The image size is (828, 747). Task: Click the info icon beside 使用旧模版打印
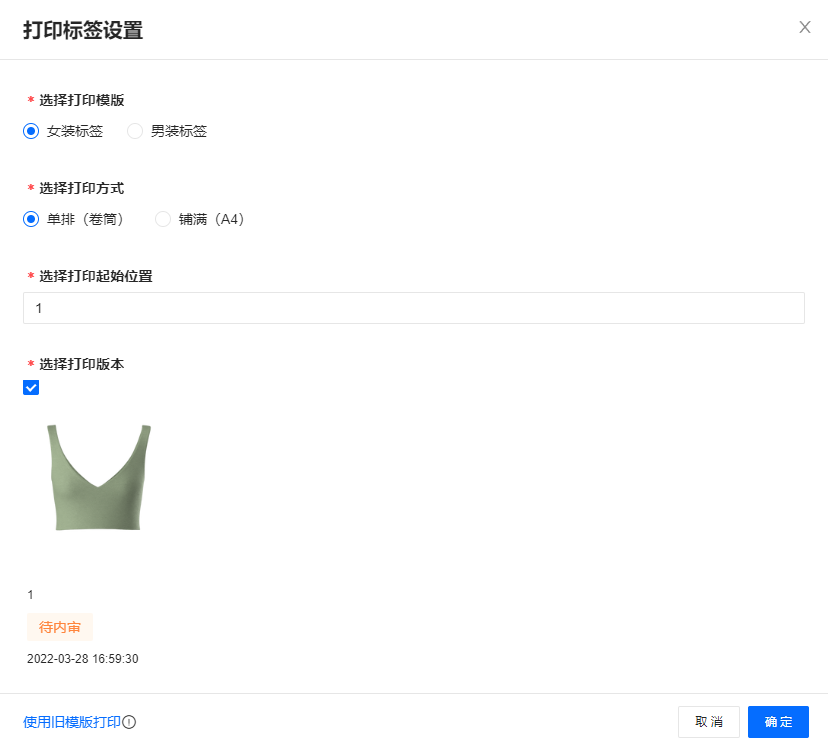click(x=129, y=722)
